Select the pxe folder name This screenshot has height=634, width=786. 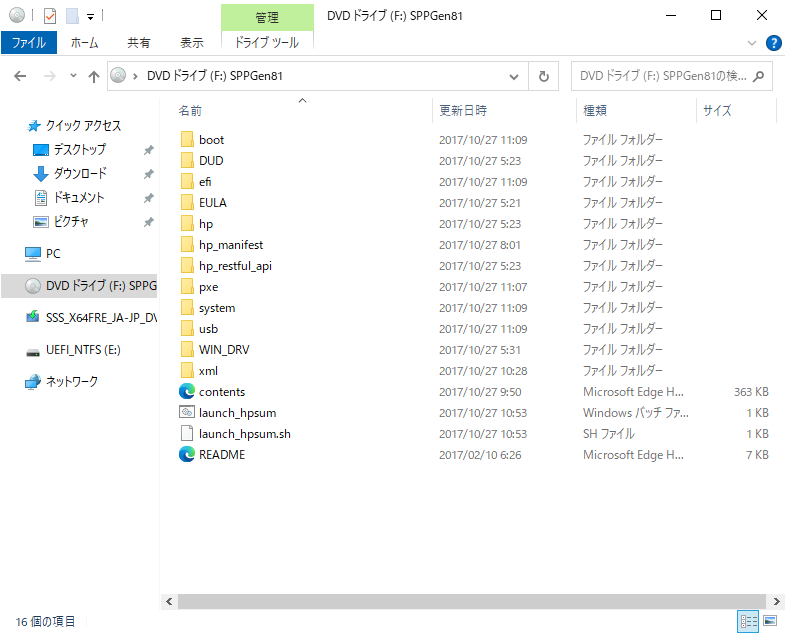click(208, 287)
